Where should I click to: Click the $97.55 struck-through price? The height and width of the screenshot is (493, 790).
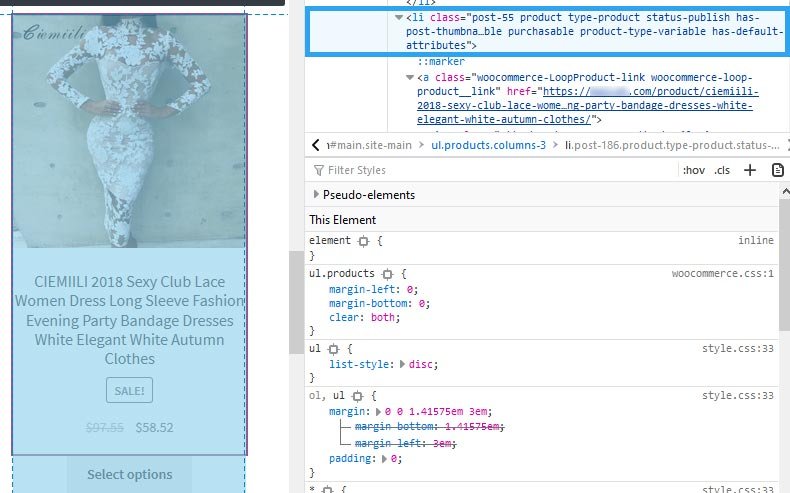pyautogui.click(x=104, y=428)
